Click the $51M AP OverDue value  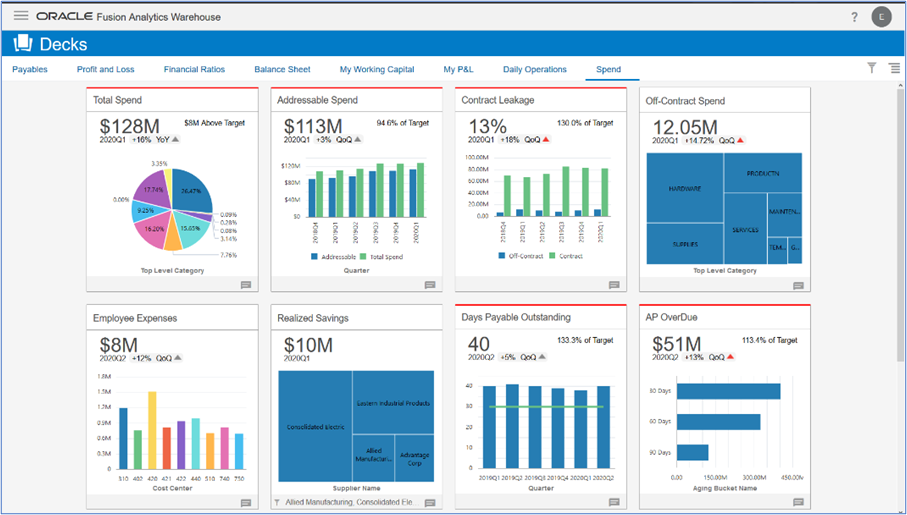[x=676, y=344]
